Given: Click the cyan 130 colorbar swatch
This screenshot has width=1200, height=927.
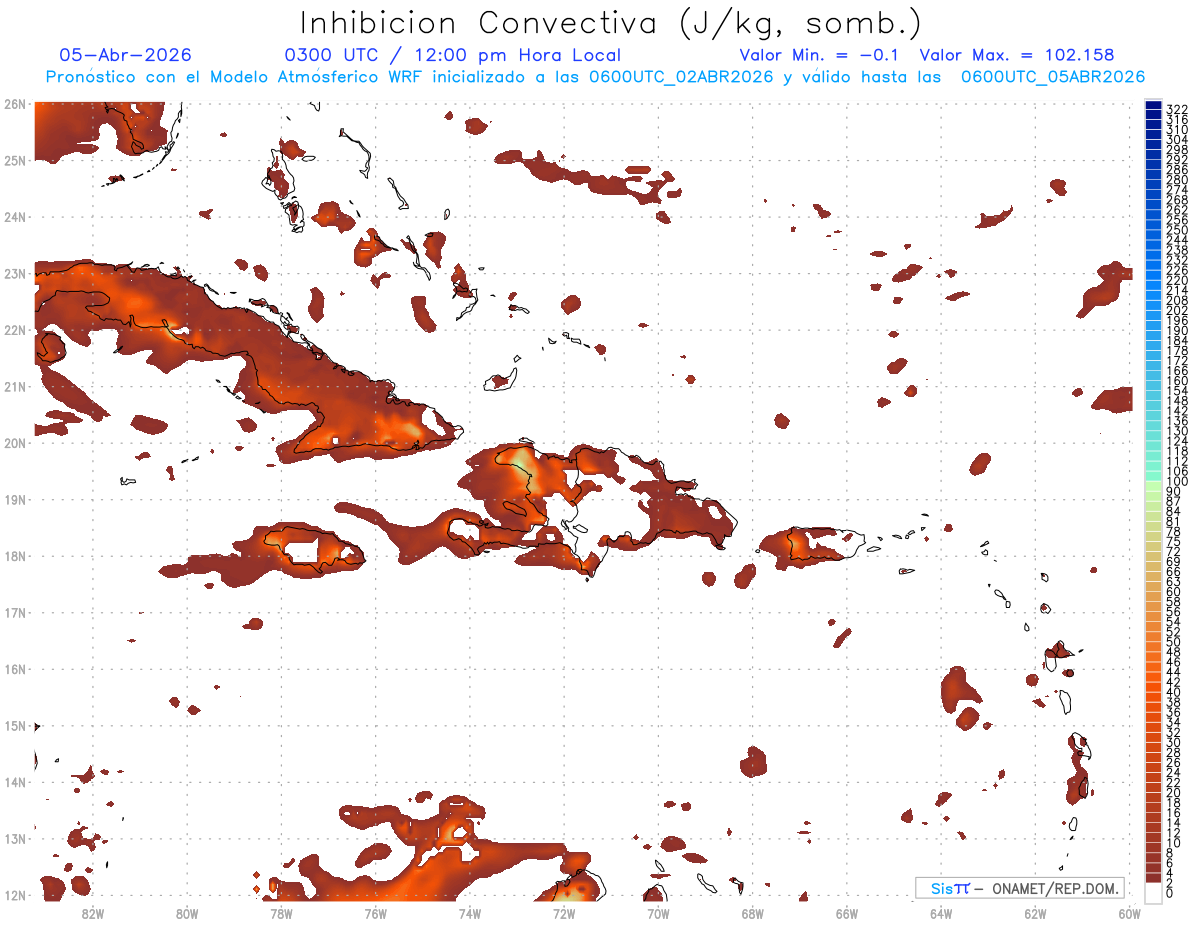Looking at the screenshot, I should 1153,431.
